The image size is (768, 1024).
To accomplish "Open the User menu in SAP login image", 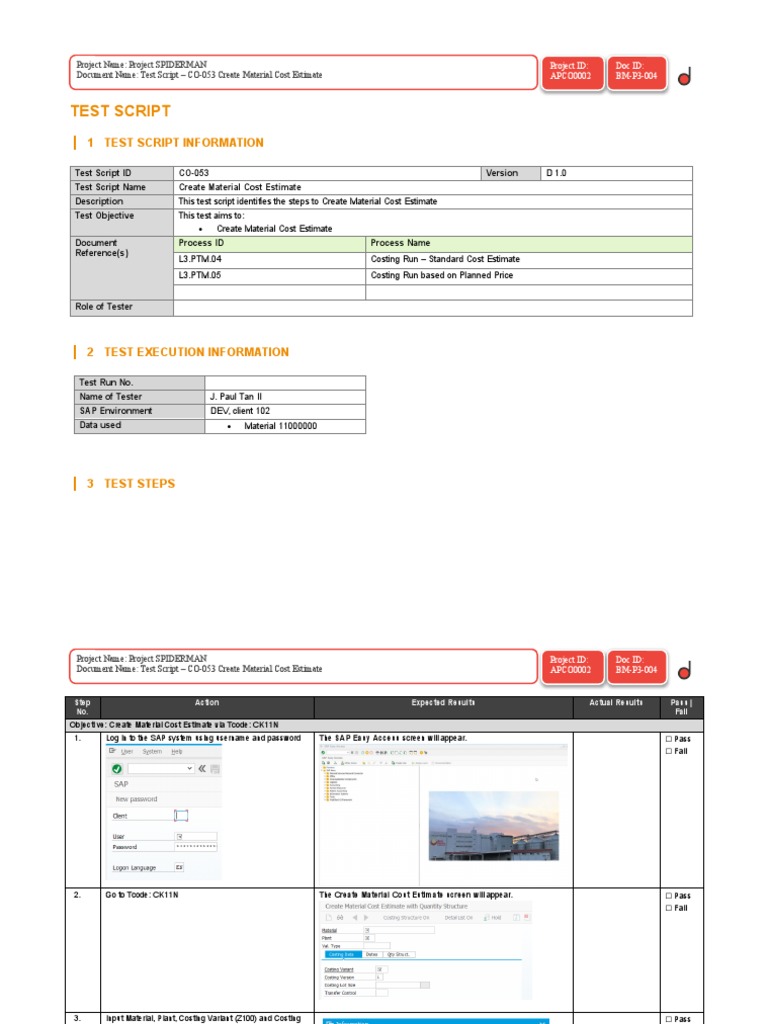I will coord(127,751).
